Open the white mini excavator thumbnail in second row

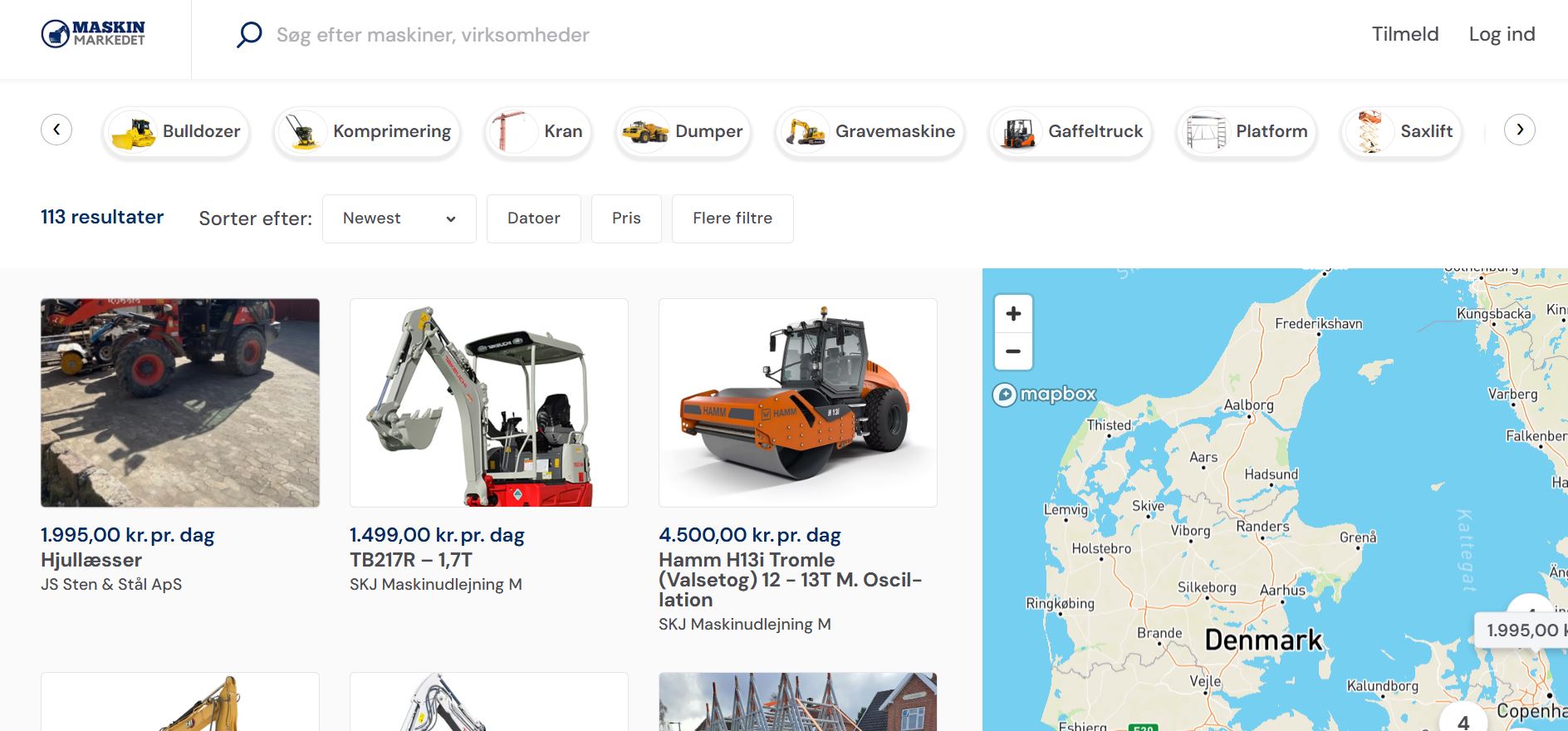489,702
